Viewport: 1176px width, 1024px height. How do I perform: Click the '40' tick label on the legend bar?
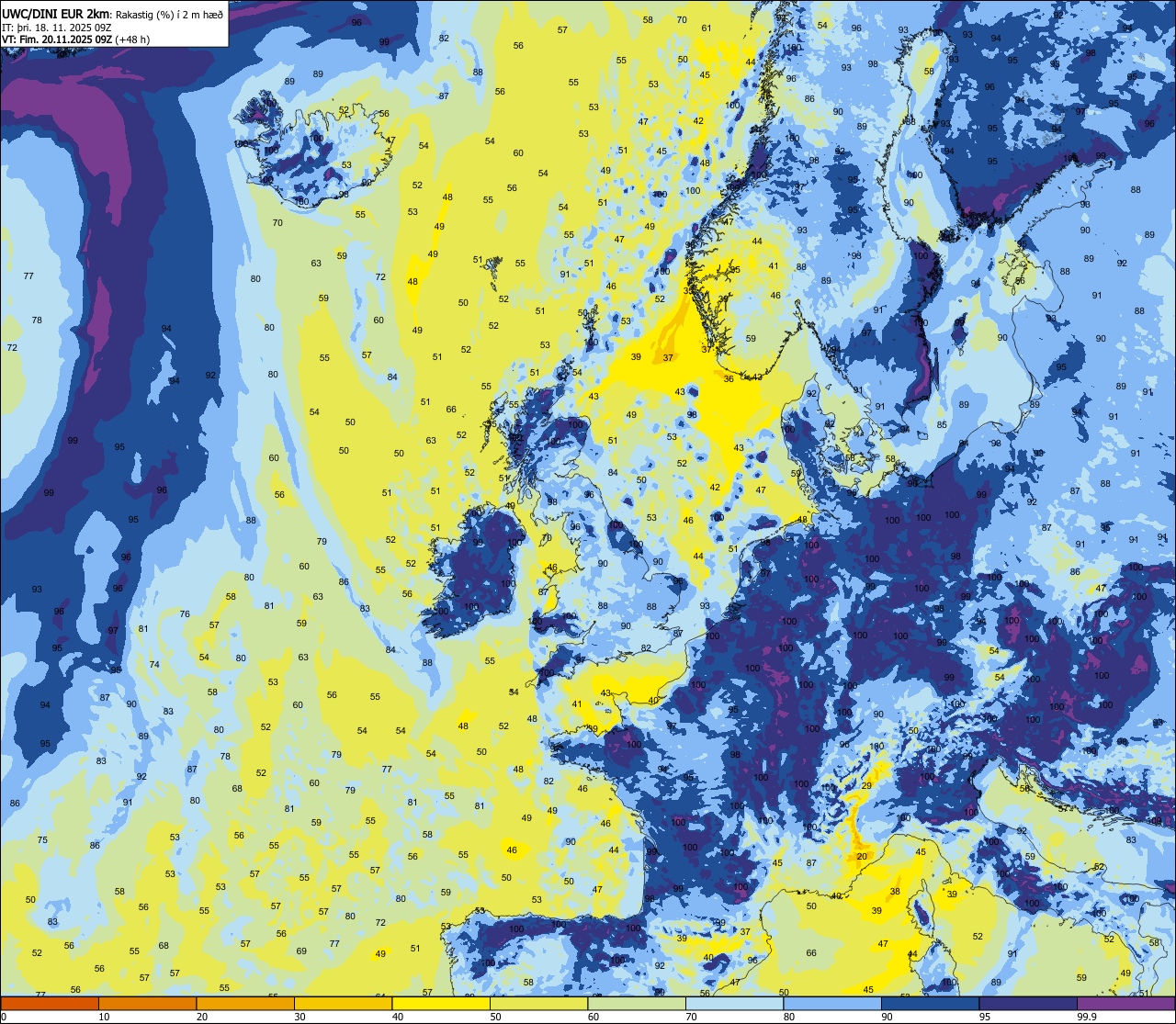[x=398, y=1017]
